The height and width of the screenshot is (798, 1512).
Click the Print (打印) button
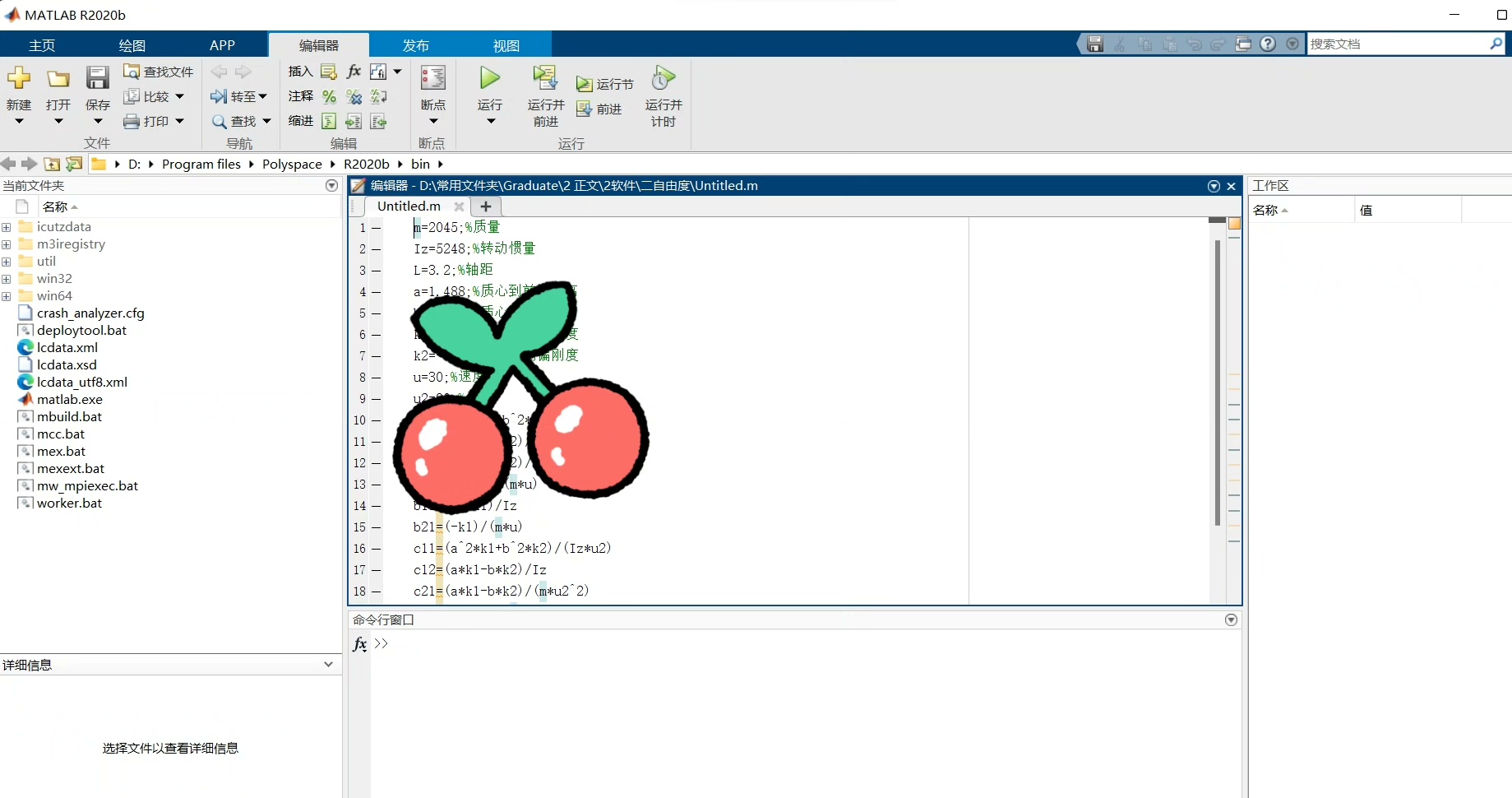pyautogui.click(x=153, y=121)
